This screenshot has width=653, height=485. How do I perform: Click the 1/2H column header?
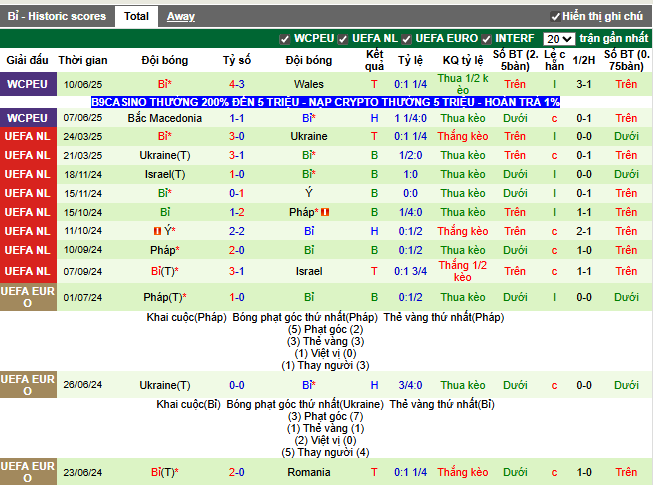click(584, 60)
